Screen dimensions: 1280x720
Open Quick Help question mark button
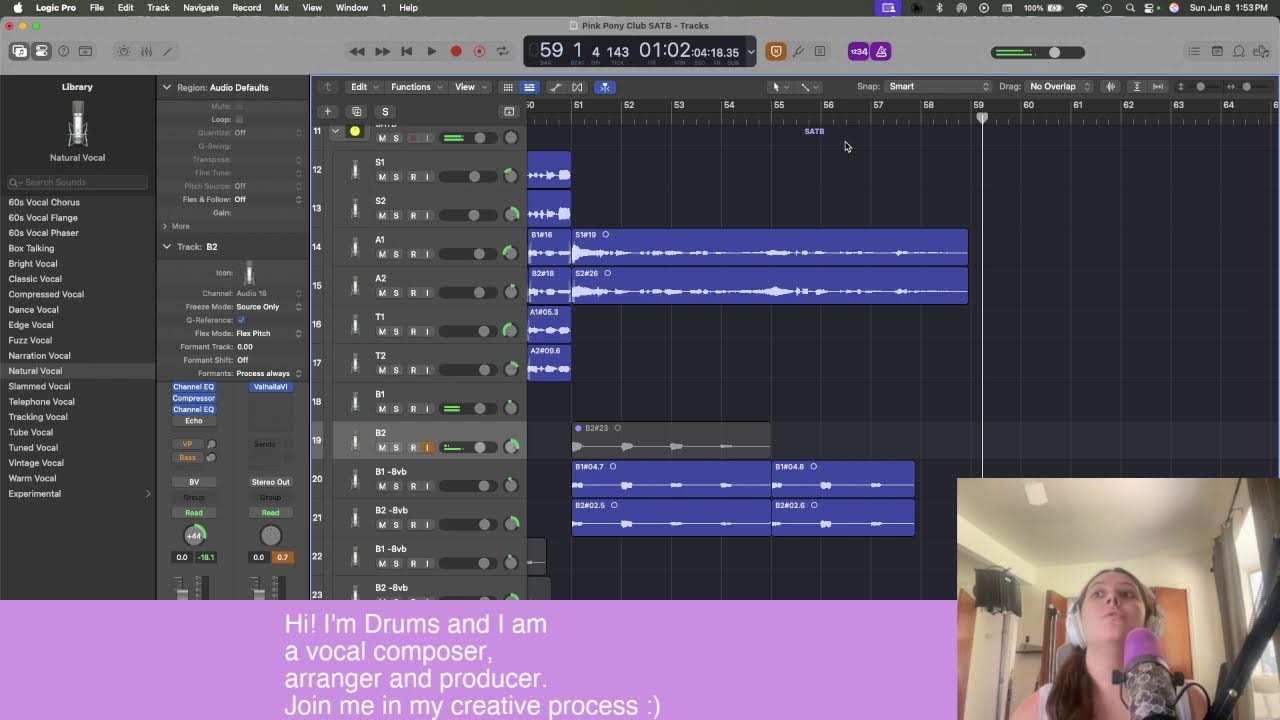point(64,51)
